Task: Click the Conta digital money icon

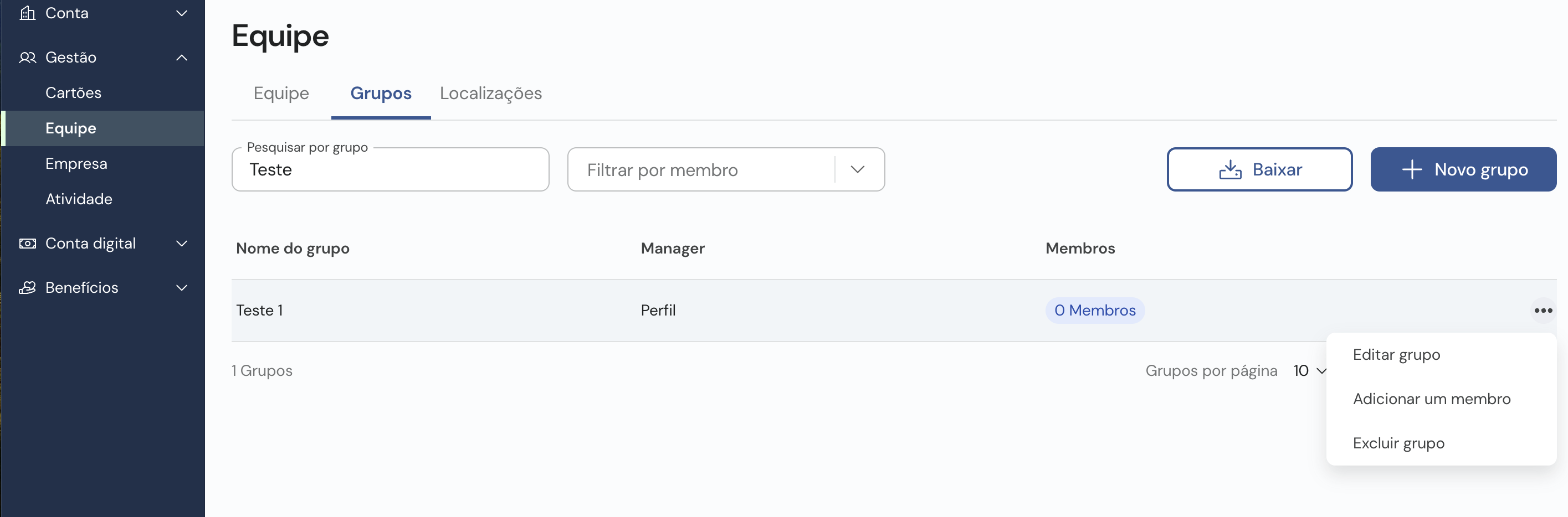Action: point(27,244)
